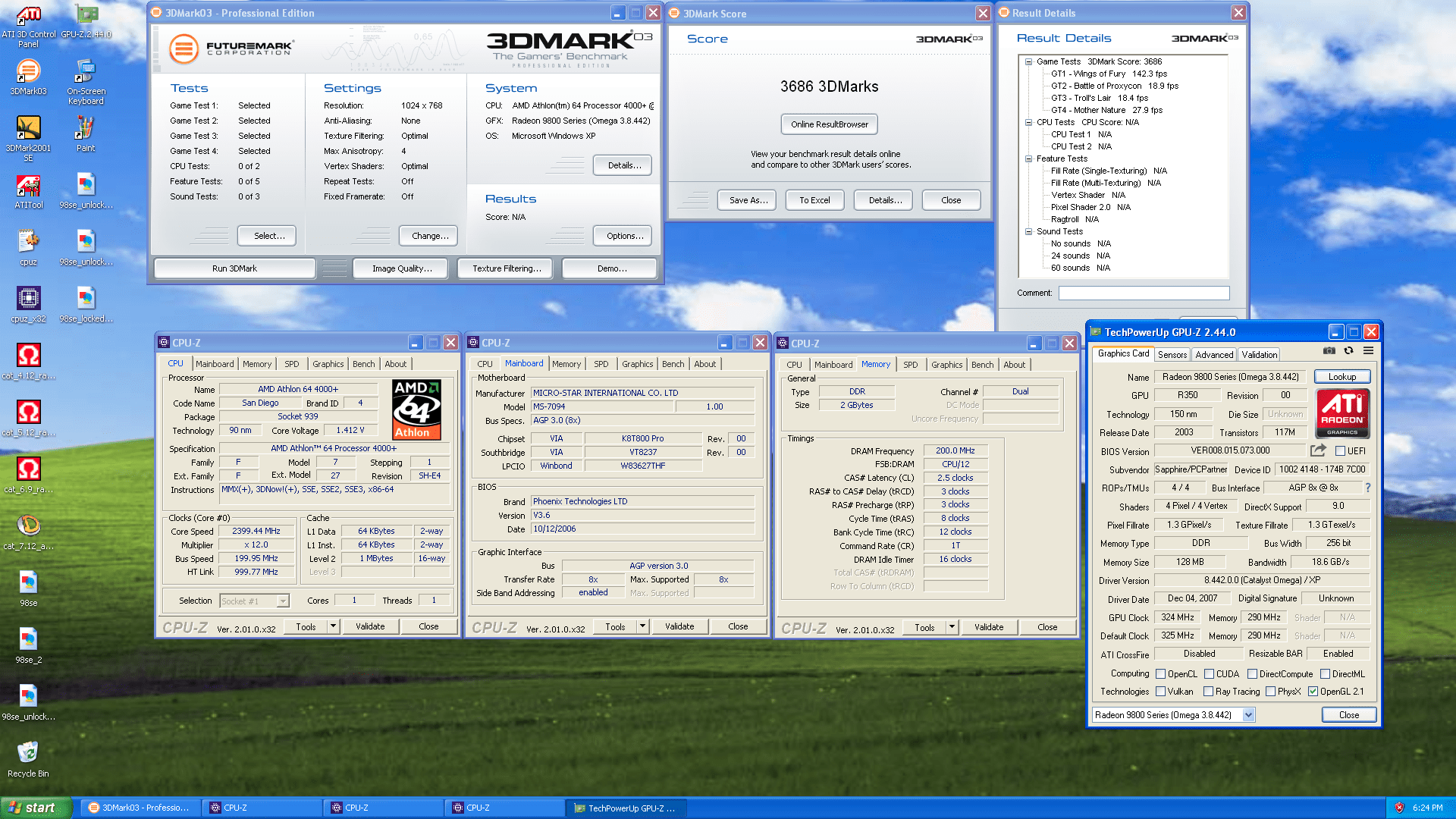The width and height of the screenshot is (1456, 819).
Task: Open the Recycle Bin
Action: (29, 760)
